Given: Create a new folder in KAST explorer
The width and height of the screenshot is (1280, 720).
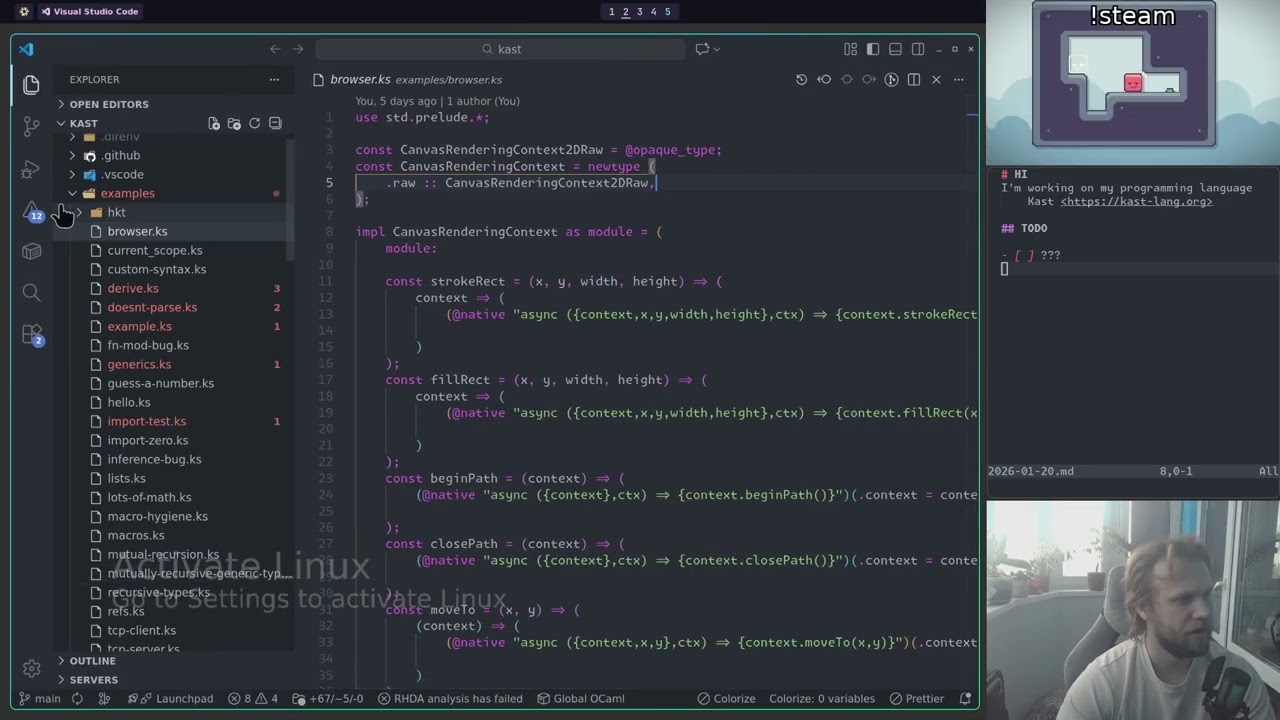Looking at the screenshot, I should pyautogui.click(x=234, y=123).
